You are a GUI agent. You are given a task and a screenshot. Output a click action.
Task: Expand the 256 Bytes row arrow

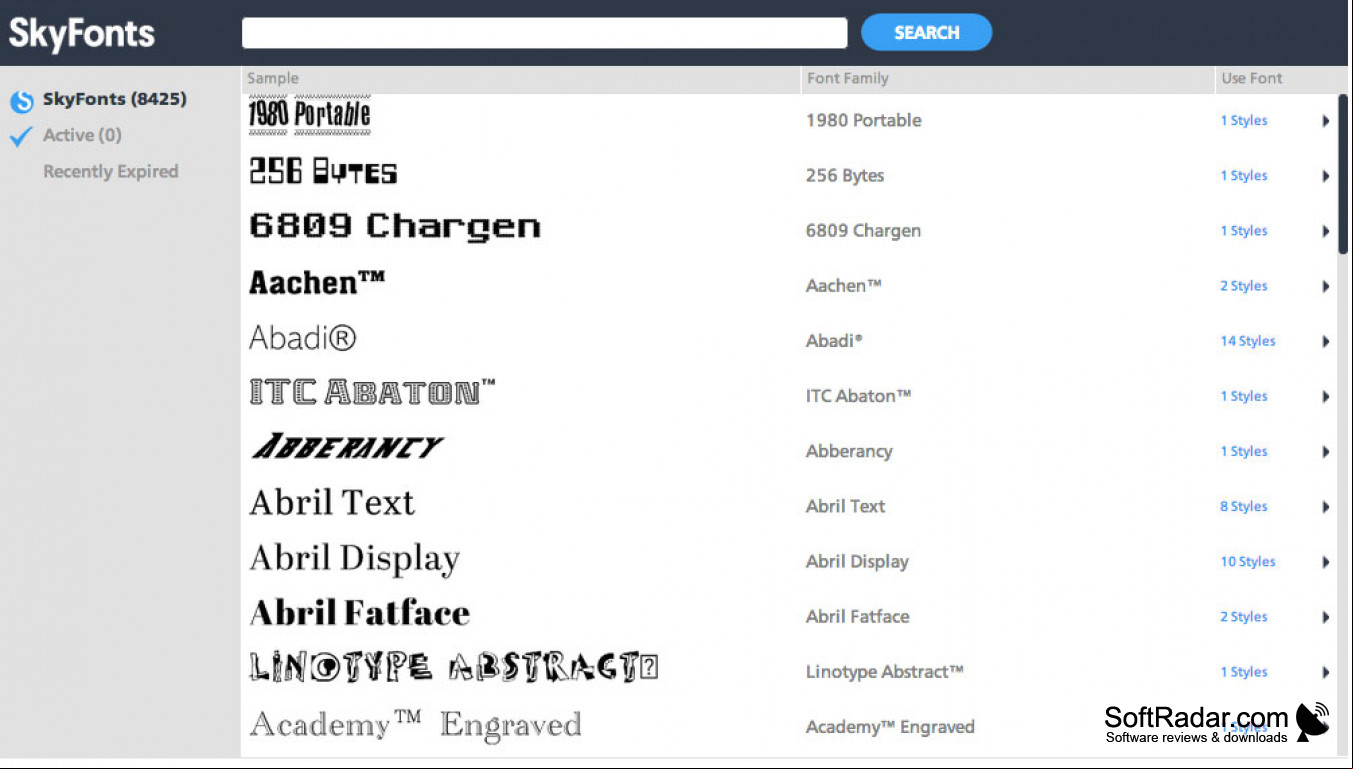pyautogui.click(x=1325, y=176)
